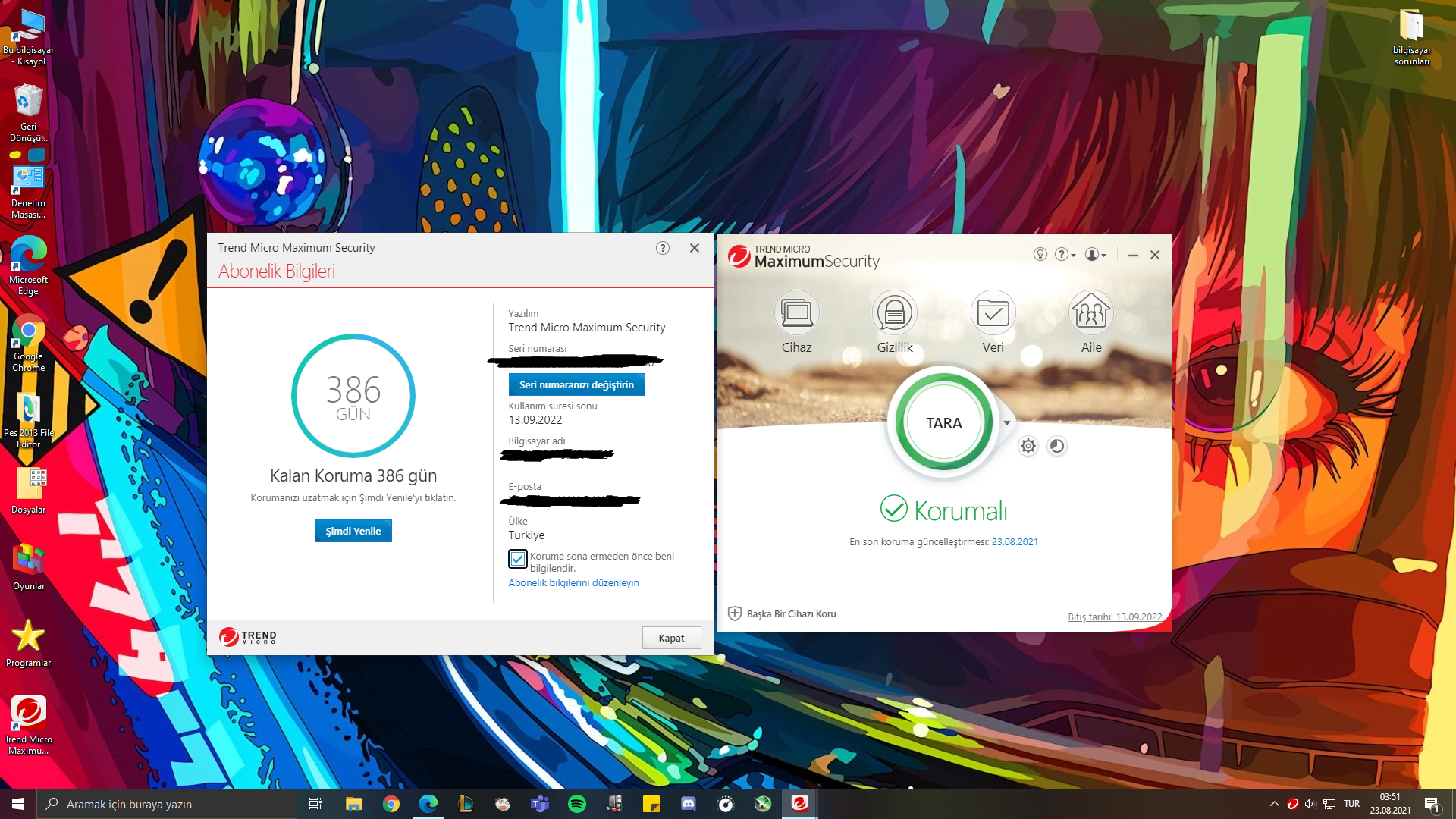Click the lightbulb tips icon
Viewport: 1456px width, 819px height.
tap(1040, 255)
